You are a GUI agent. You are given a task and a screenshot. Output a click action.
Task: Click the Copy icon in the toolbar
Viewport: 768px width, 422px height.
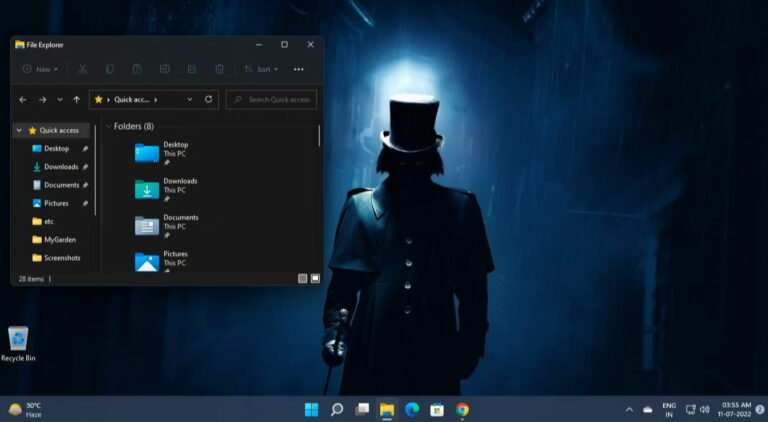[x=110, y=70]
